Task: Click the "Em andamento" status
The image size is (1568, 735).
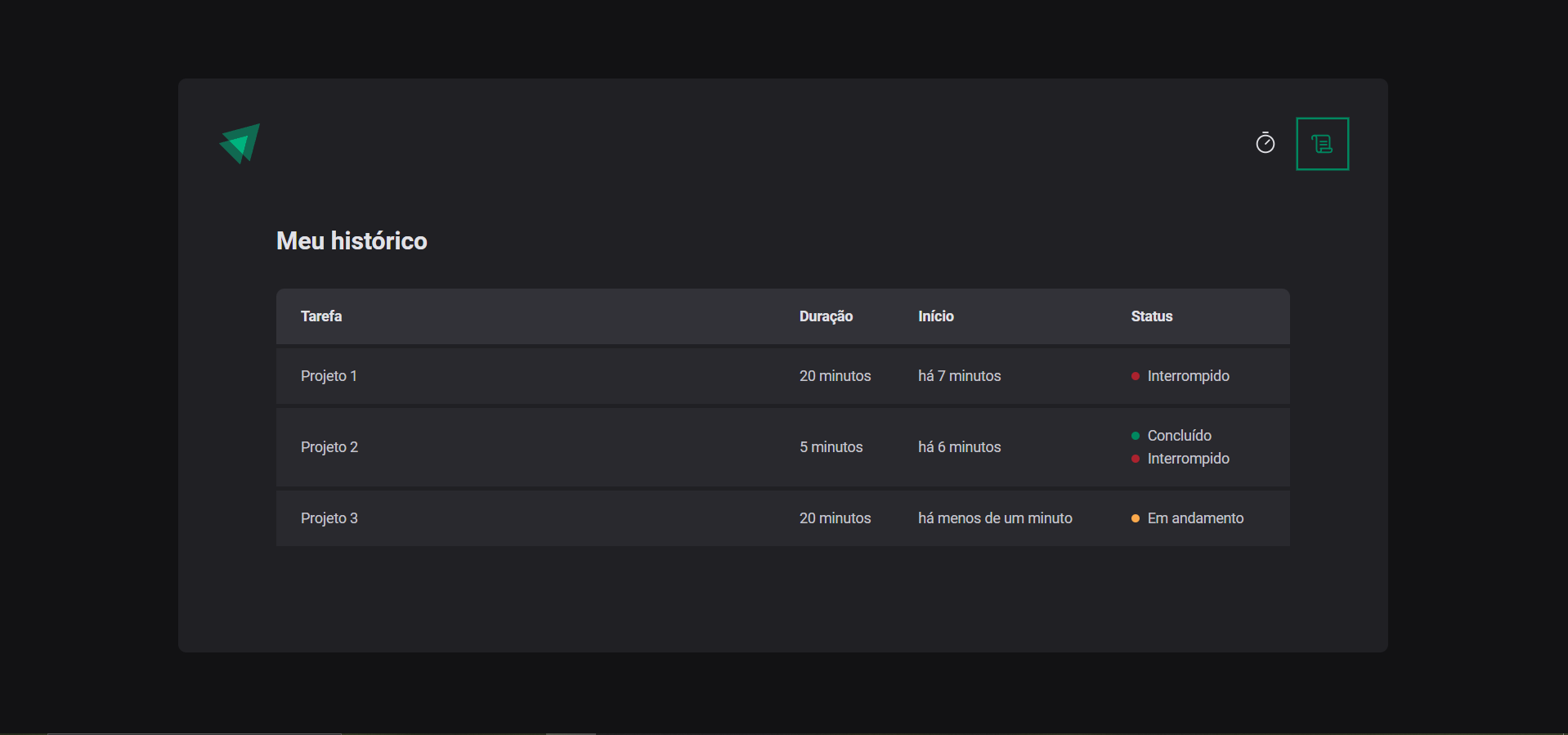Action: click(1188, 518)
